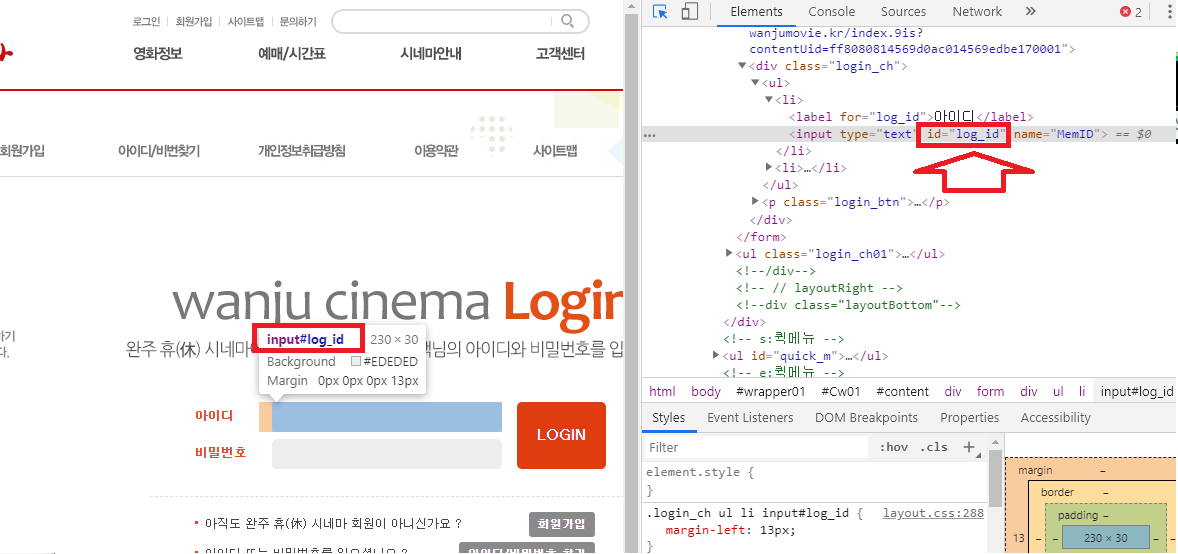
Task: Toggle the .cls class editor button
Action: pyautogui.click(x=934, y=447)
